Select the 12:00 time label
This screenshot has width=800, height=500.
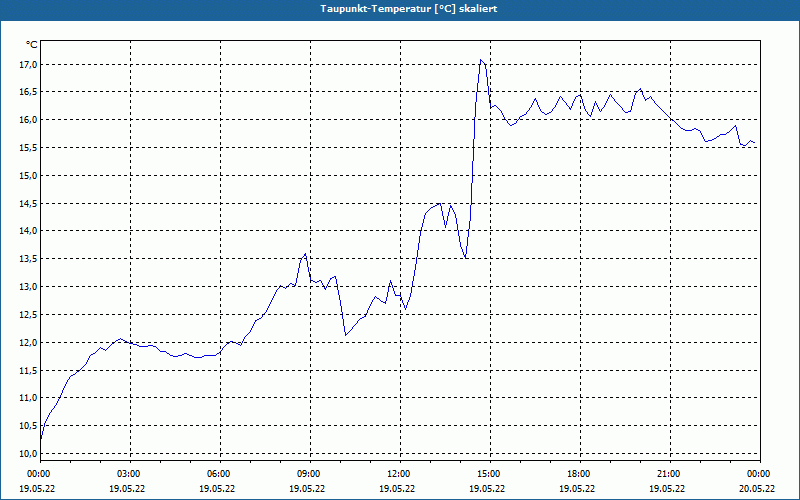coord(400,474)
